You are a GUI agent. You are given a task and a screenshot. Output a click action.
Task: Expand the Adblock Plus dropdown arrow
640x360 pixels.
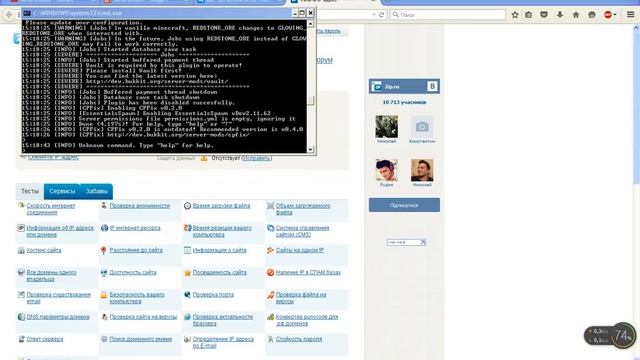click(615, 15)
